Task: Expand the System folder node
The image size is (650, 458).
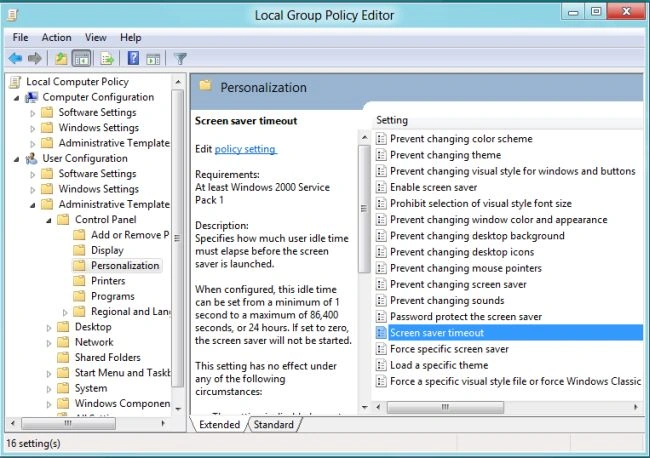Action: 49,389
